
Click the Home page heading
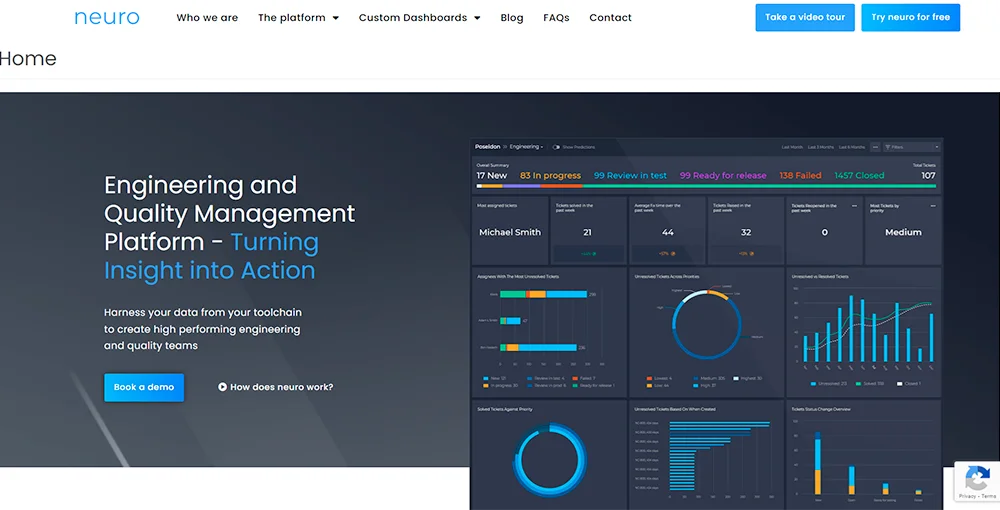click(28, 59)
